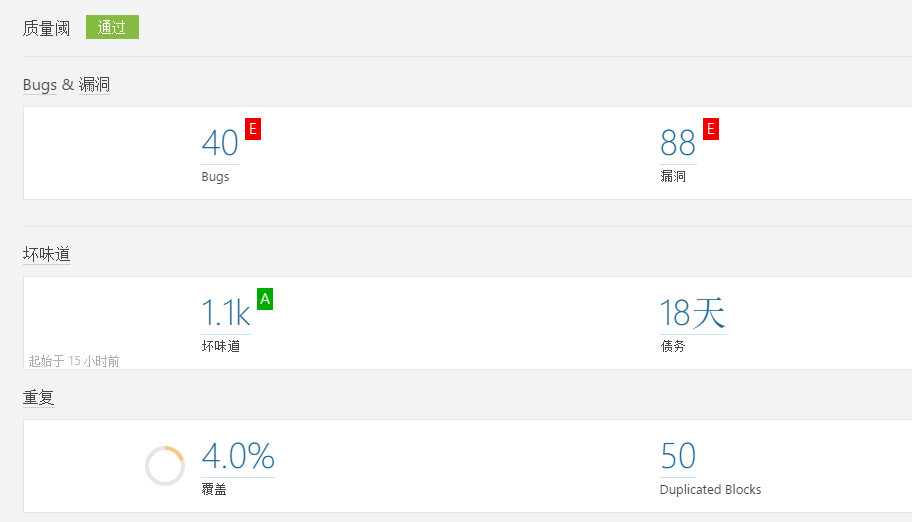Open the 4.0% duplication percentage
The width and height of the screenshot is (912, 522).
coord(238,456)
